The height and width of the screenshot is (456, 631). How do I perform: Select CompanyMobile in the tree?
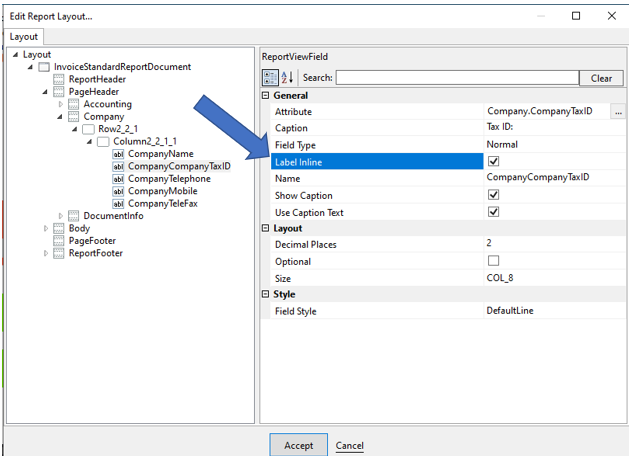pyautogui.click(x=163, y=192)
